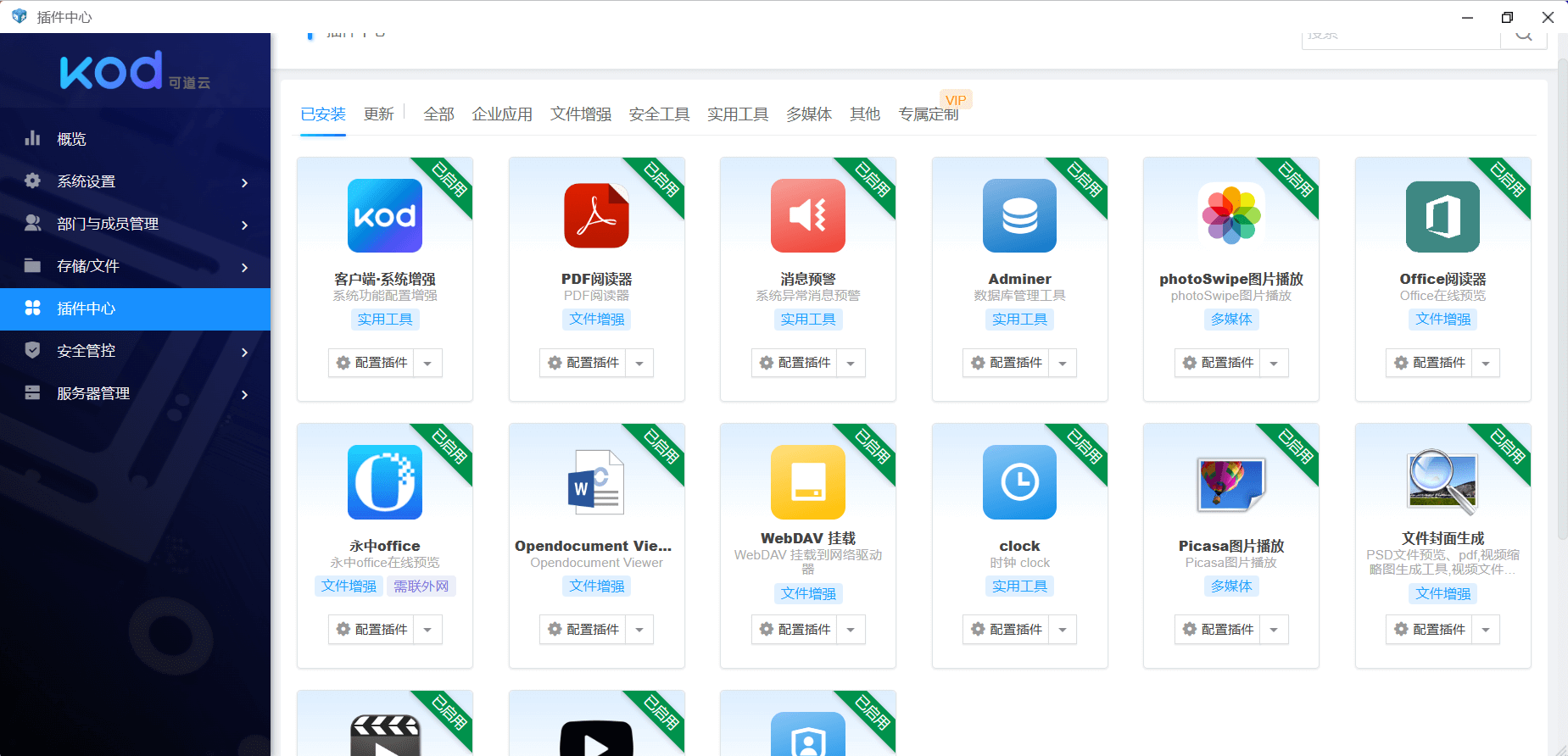Select the 文件增强 category tab

581,114
